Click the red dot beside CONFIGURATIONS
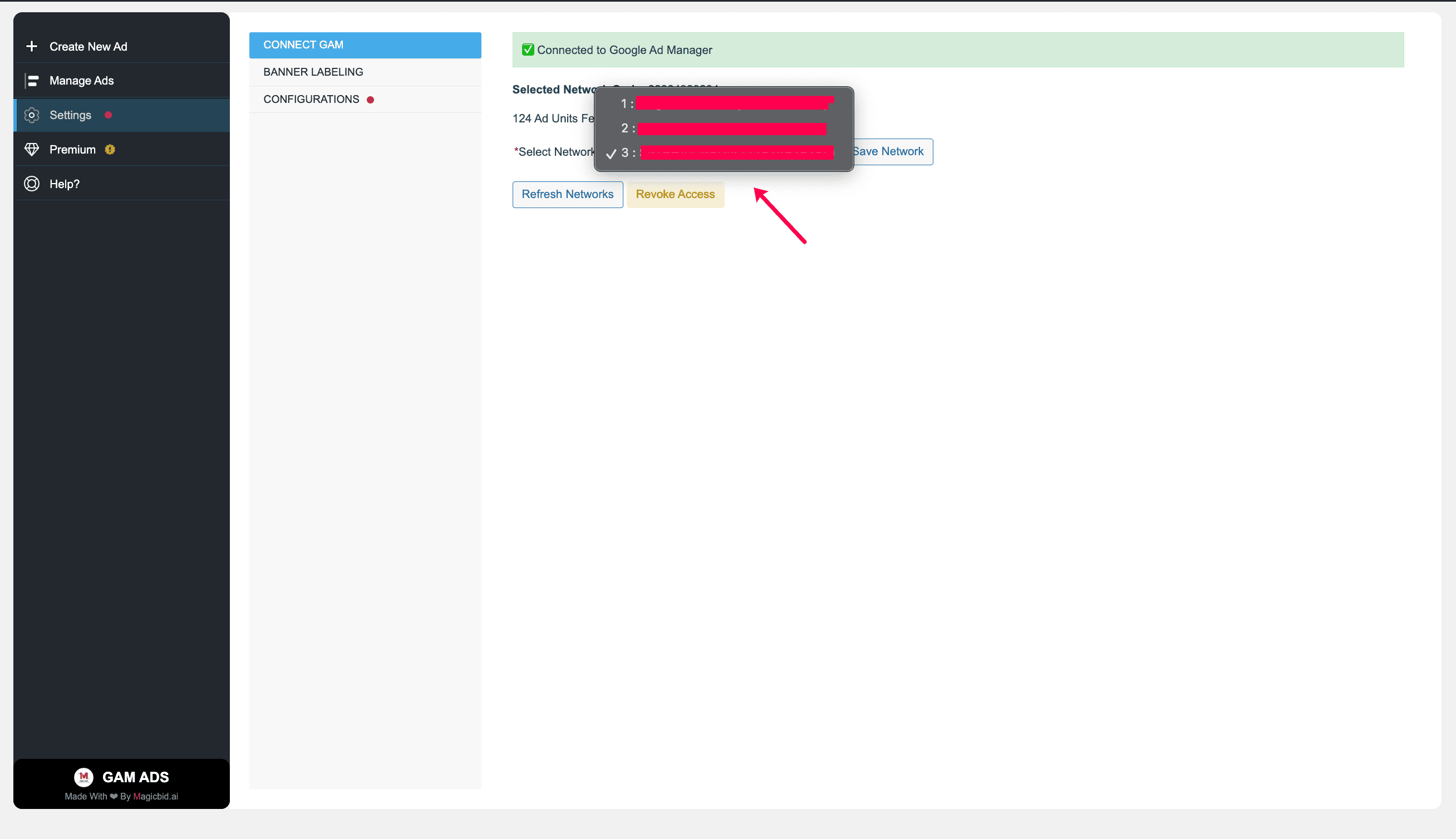The width and height of the screenshot is (1456, 839). [371, 100]
